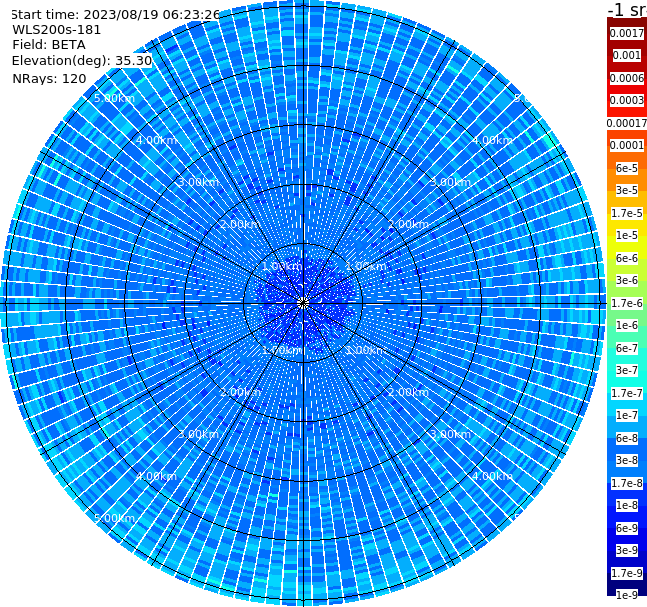
Task: Click the NRays: 120 label
Action: (49, 78)
